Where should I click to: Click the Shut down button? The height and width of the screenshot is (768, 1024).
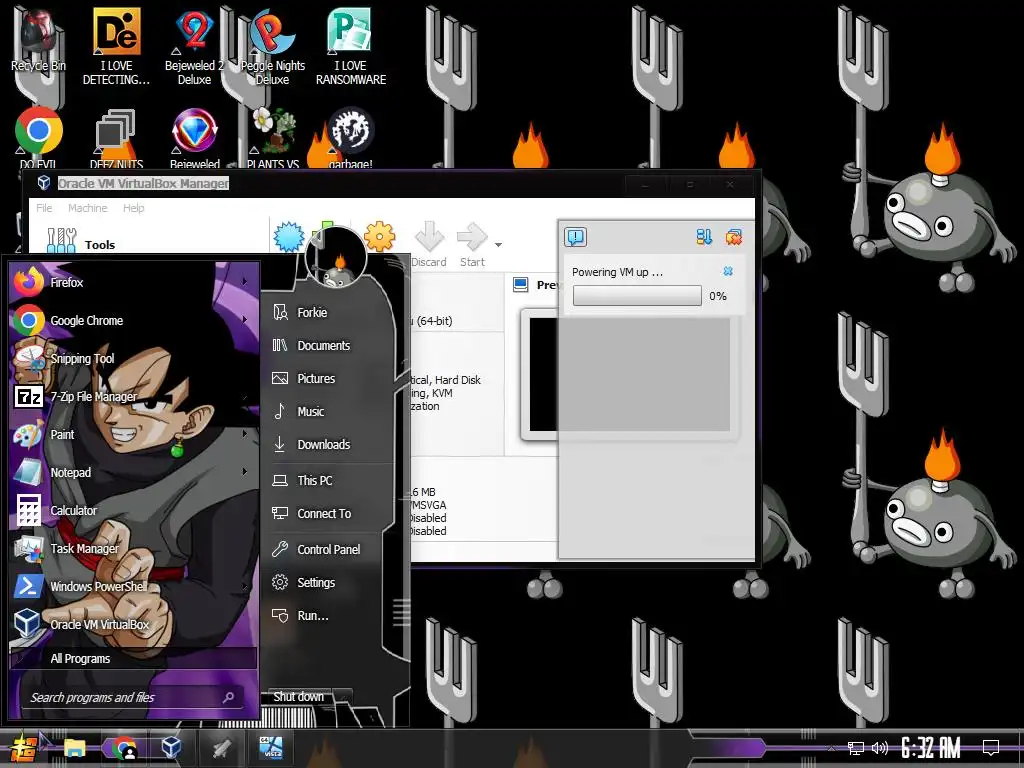(x=298, y=697)
